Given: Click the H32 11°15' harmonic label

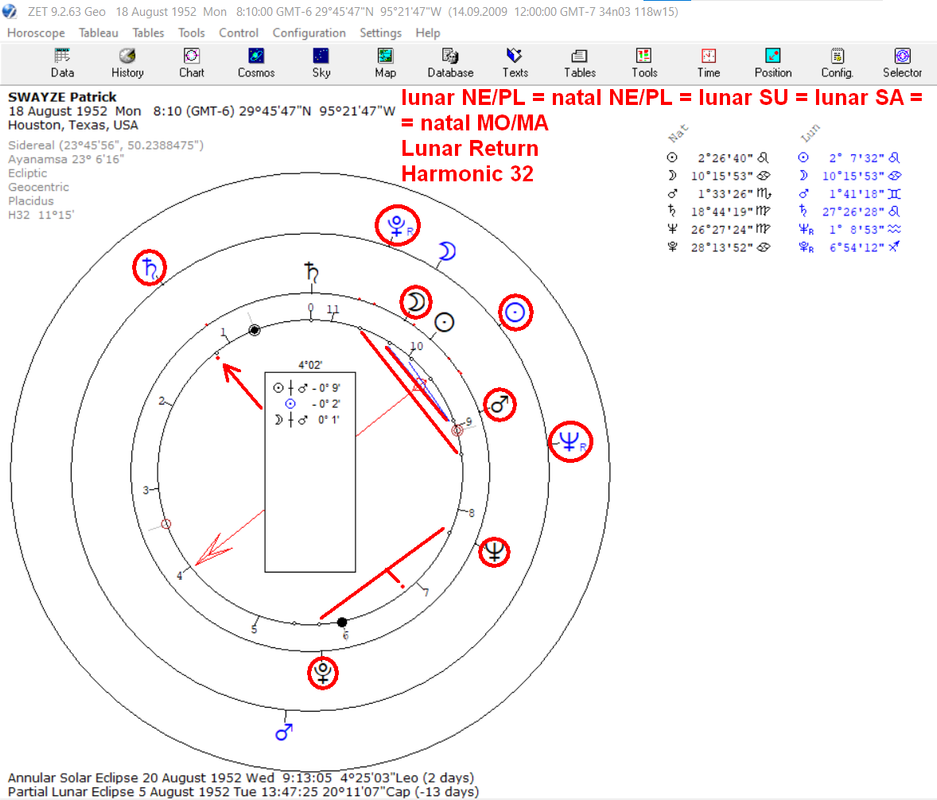Looking at the screenshot, I should pyautogui.click(x=41, y=214).
